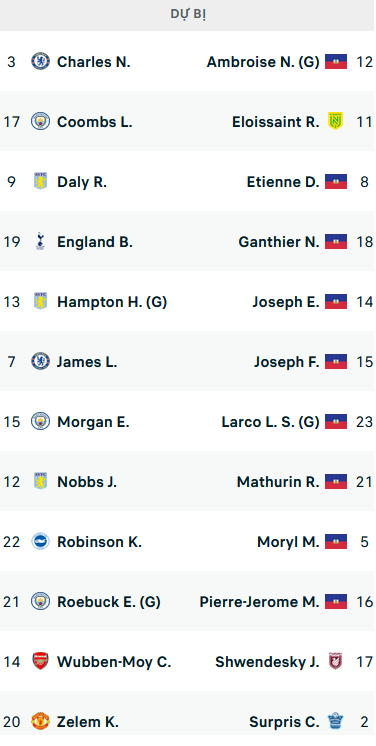Click the Aston Villa crest beside Daly R.

(40, 181)
